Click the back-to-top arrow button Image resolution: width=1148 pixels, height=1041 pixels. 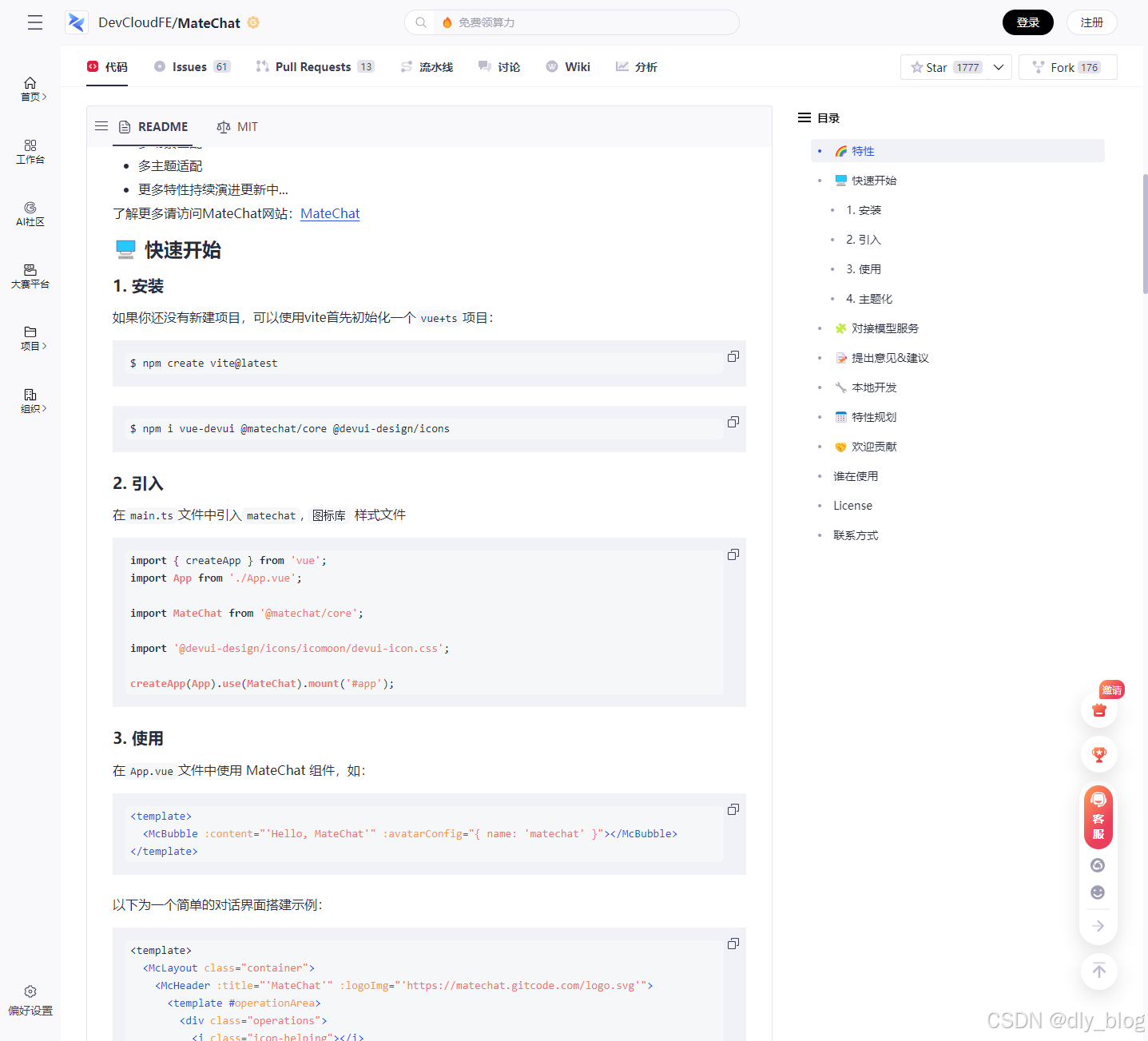click(1099, 971)
